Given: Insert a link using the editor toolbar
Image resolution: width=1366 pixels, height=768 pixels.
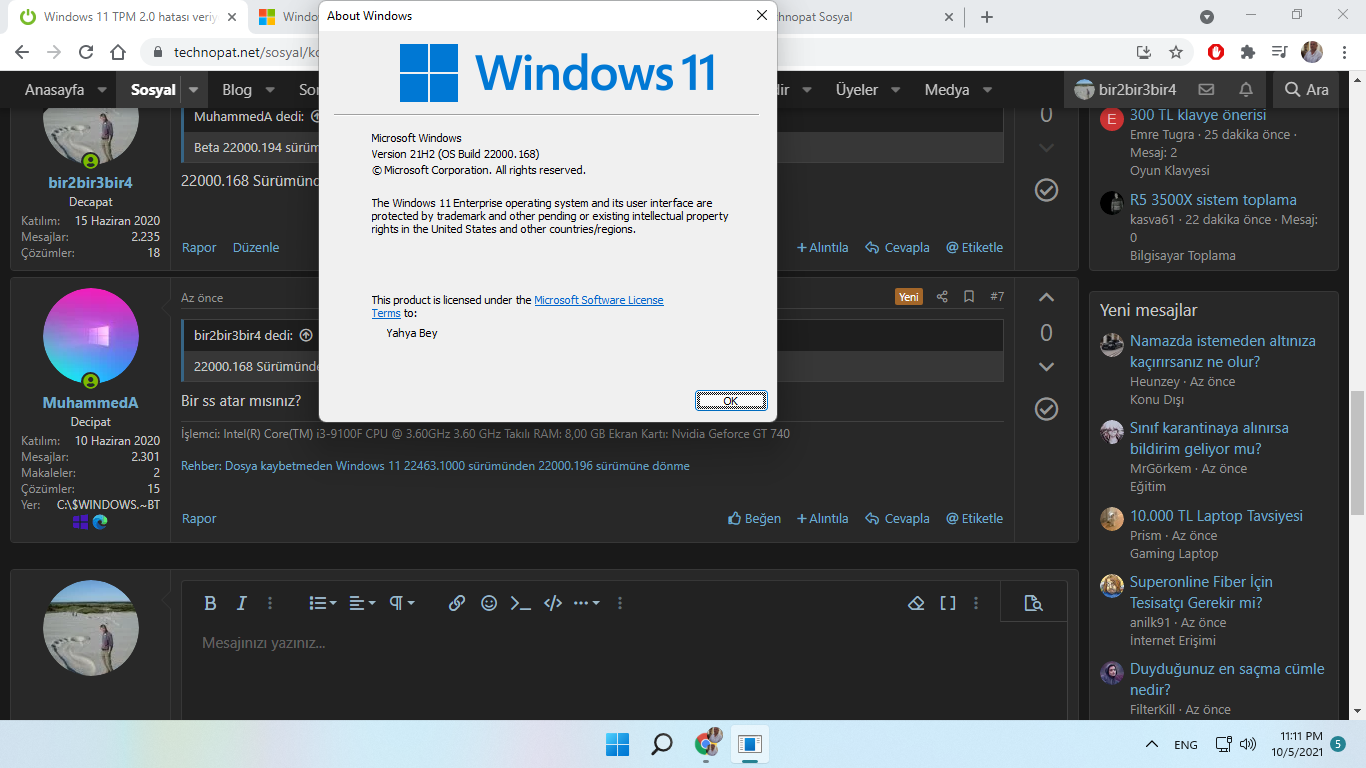Looking at the screenshot, I should coord(457,603).
